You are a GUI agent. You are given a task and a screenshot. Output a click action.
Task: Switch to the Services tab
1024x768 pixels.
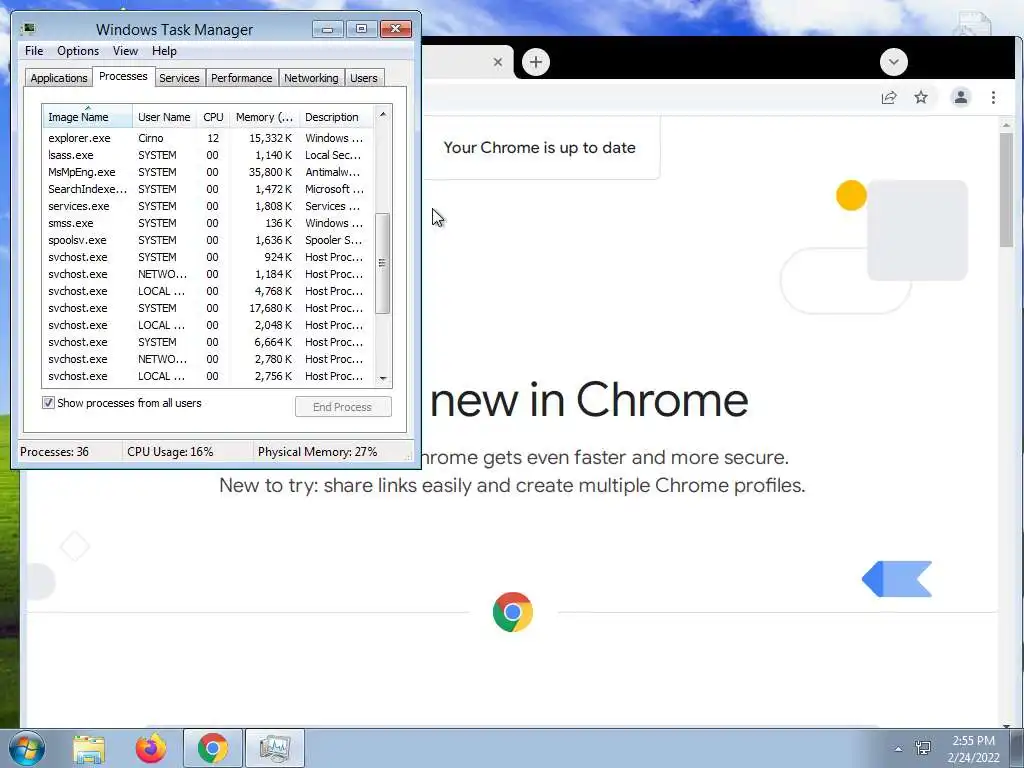[x=179, y=78]
